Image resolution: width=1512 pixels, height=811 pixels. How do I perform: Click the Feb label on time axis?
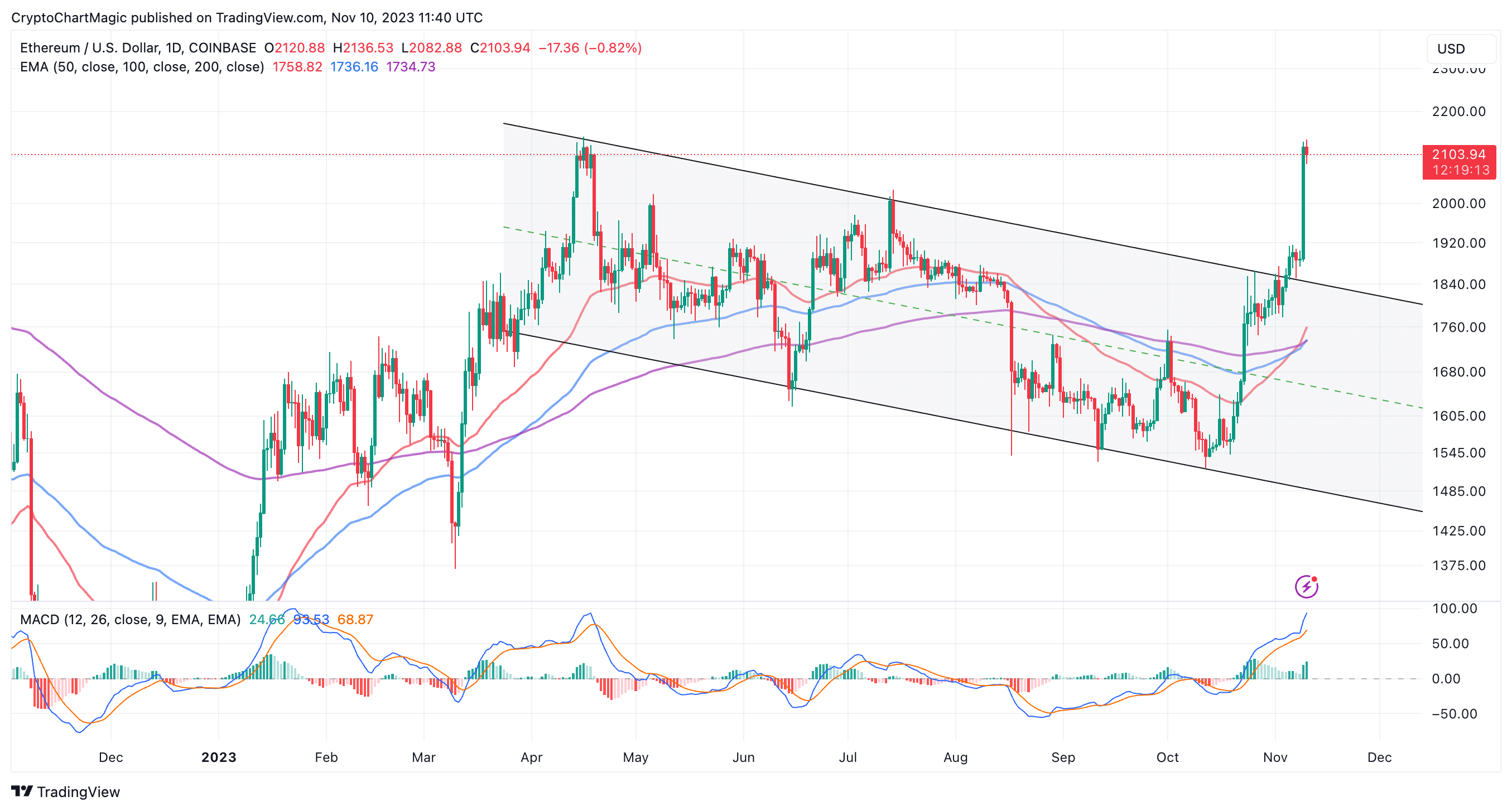[326, 757]
